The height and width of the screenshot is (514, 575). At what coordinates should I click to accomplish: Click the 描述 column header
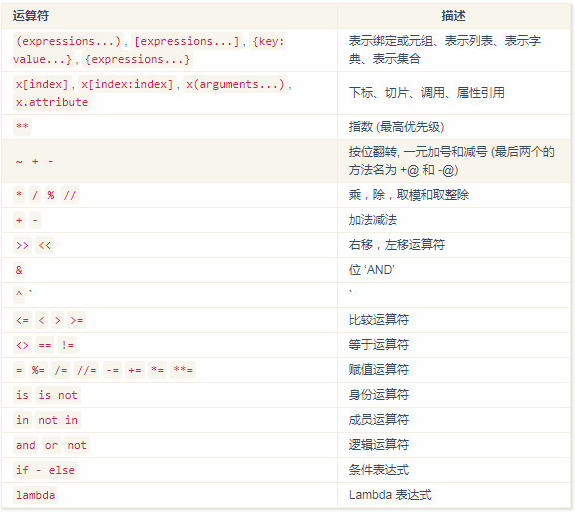[x=453, y=16]
